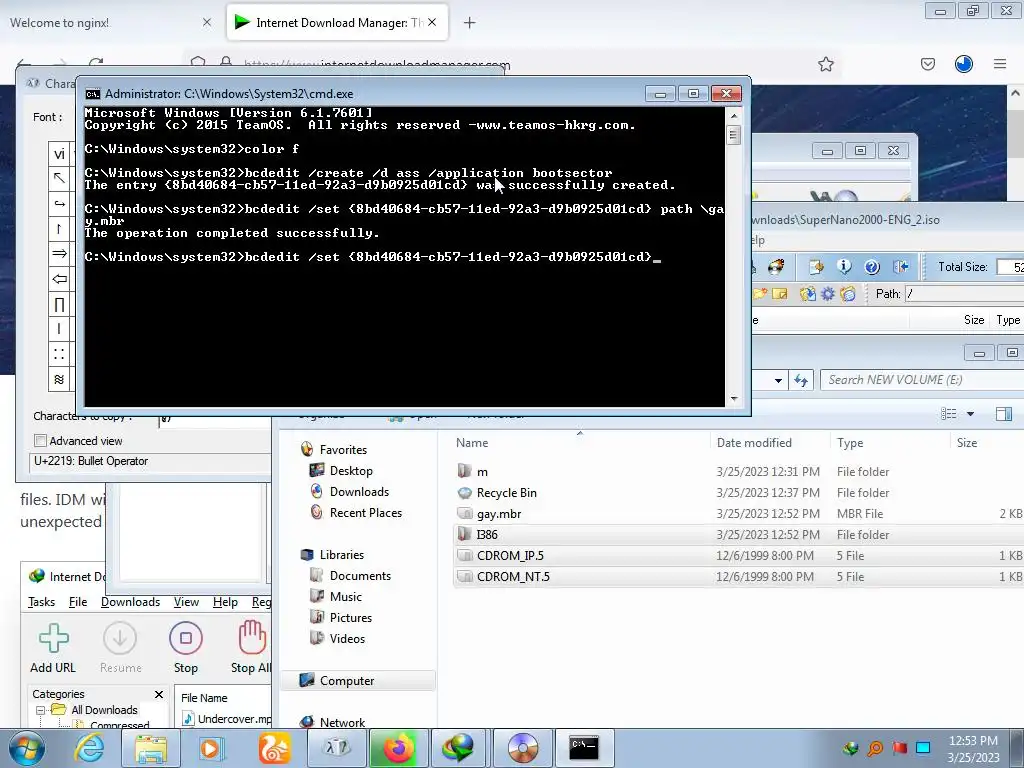The image size is (1024, 768).
Task: Open the Help menu in IDM
Action: coord(225,602)
